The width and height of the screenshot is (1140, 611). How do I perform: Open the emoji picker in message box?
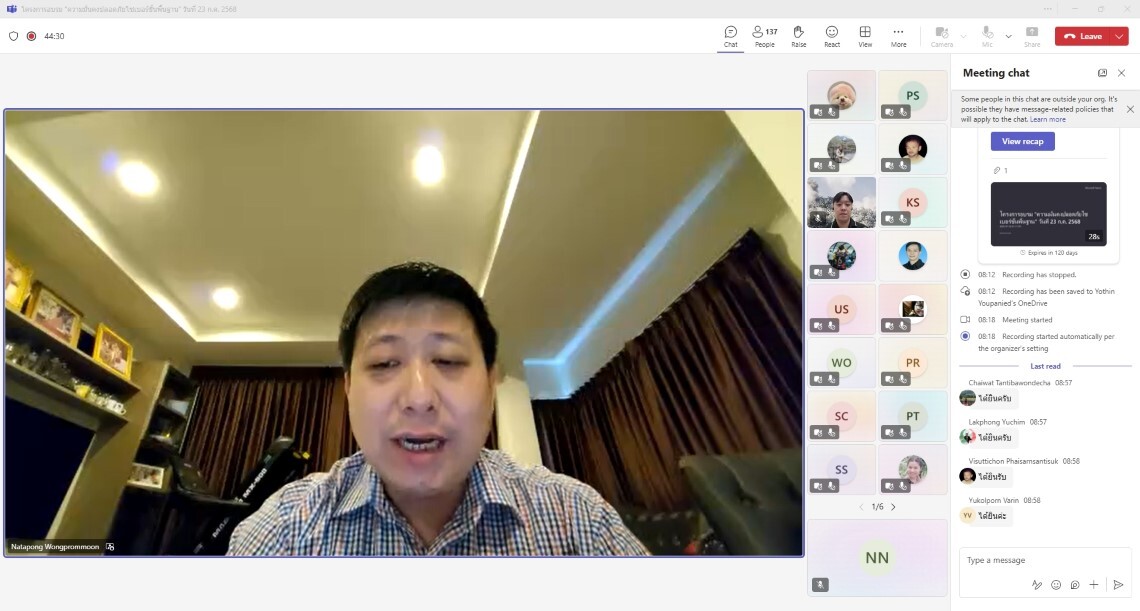1056,585
